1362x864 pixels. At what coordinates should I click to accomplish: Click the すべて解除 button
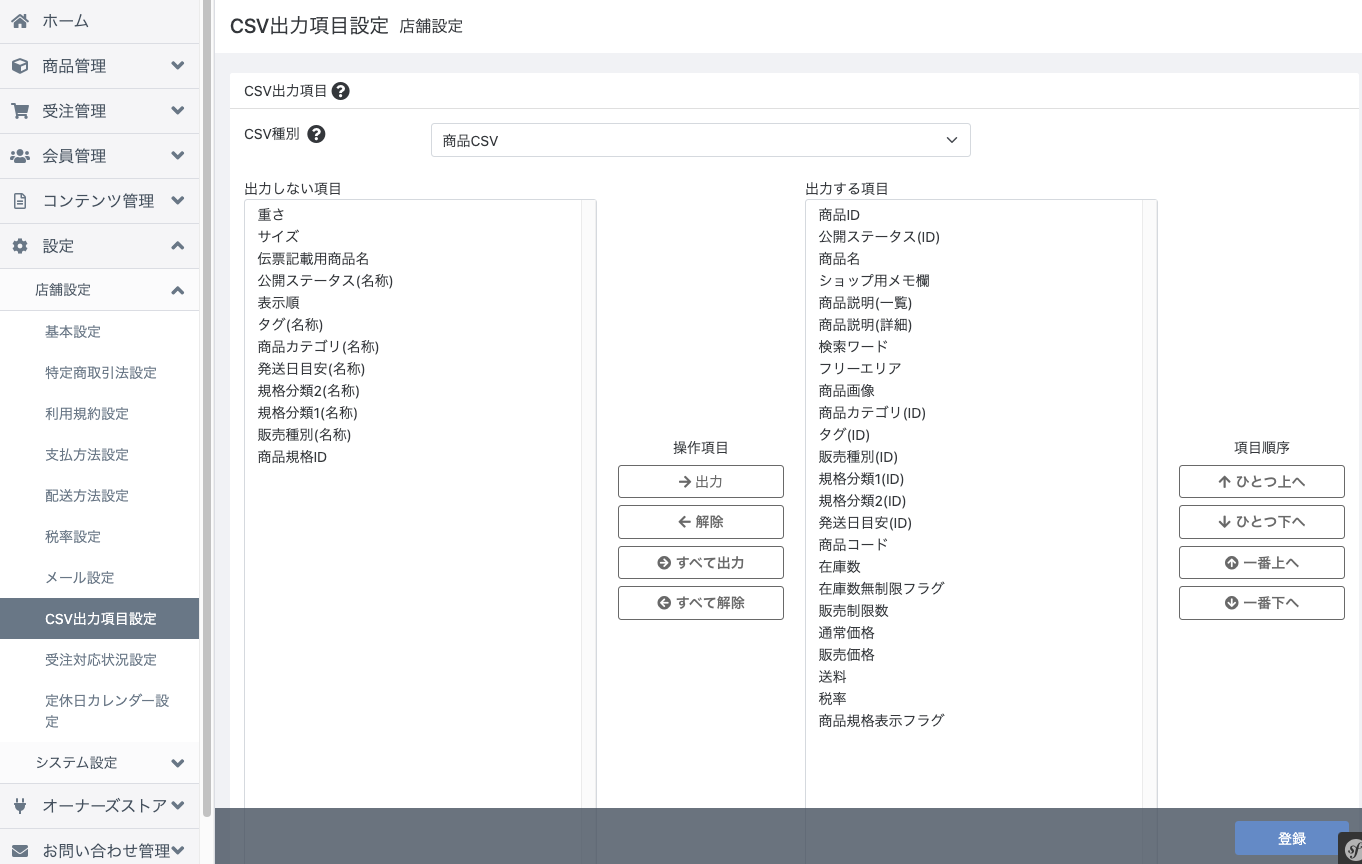pyautogui.click(x=700, y=603)
